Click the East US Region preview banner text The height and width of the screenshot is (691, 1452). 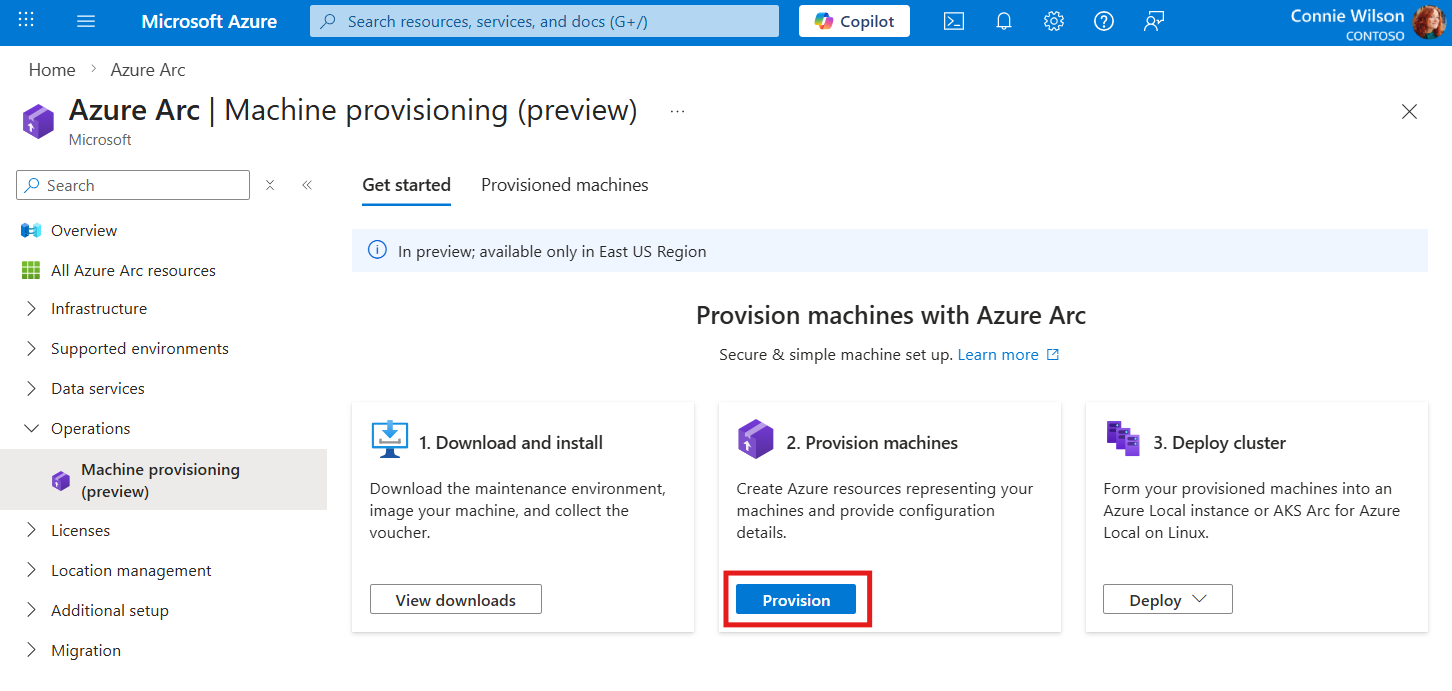tap(552, 252)
